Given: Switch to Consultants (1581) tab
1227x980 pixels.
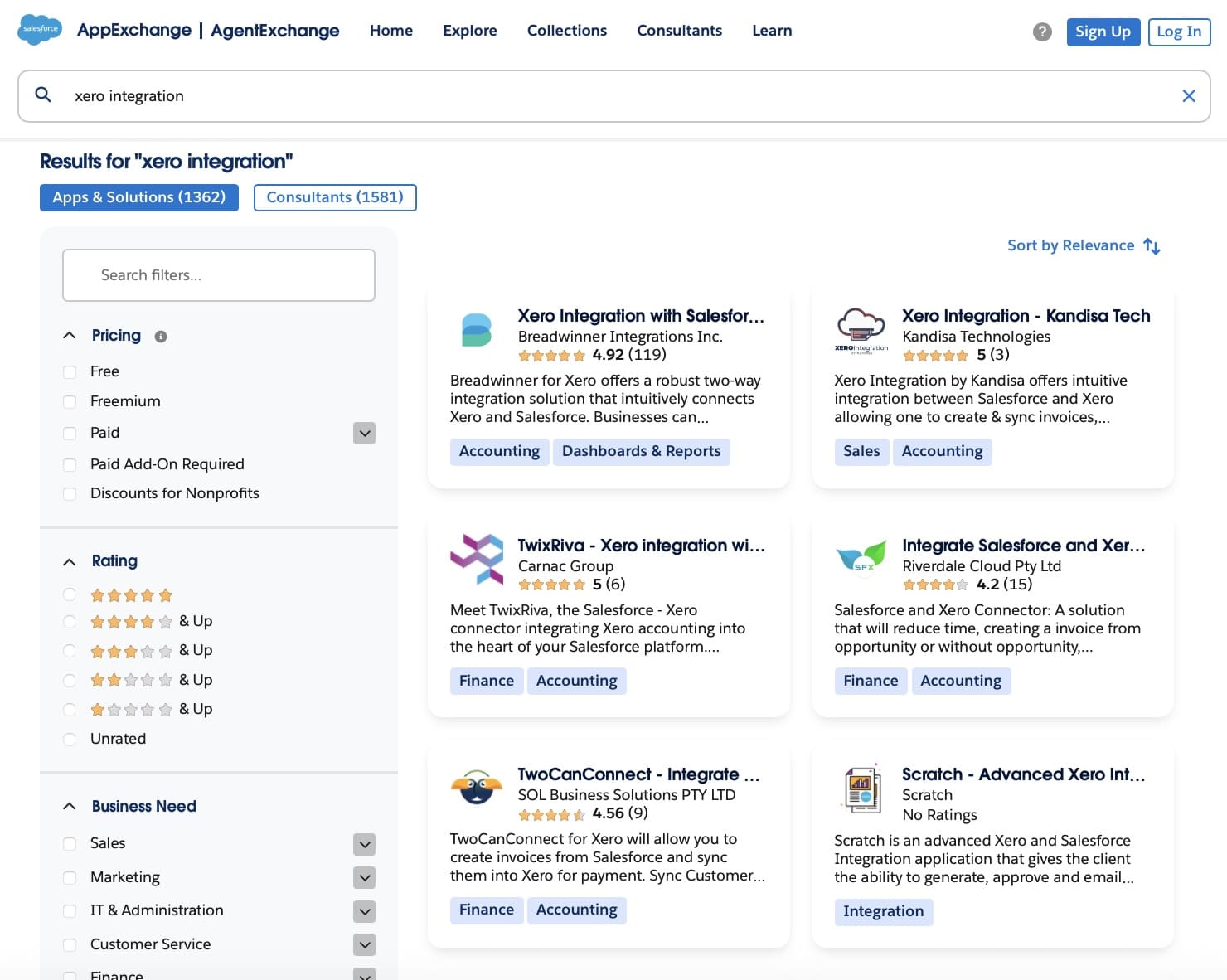Looking at the screenshot, I should (335, 197).
